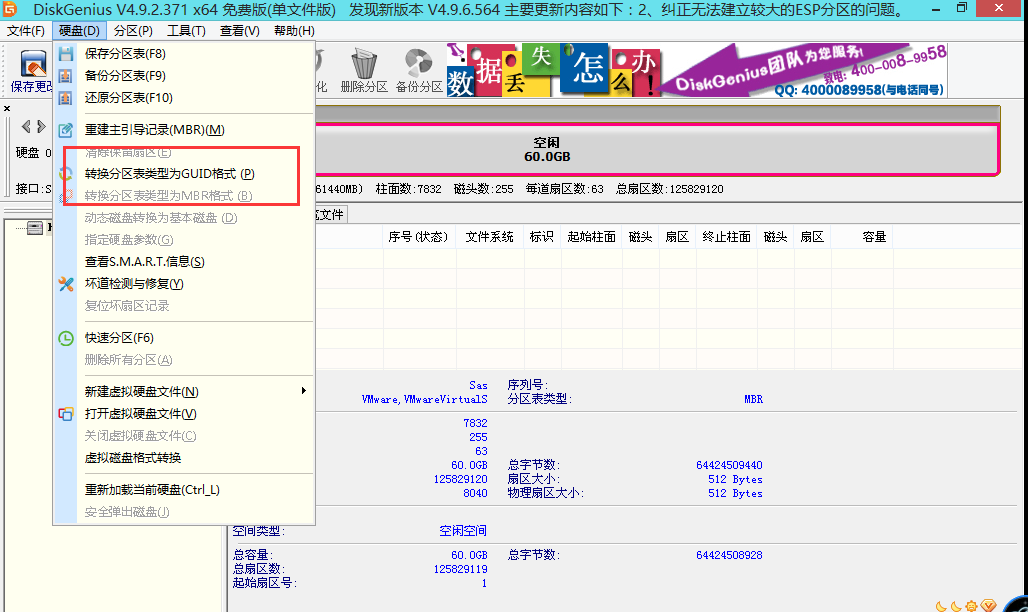
Task: Open the 帮助(H) menu
Action: (294, 31)
